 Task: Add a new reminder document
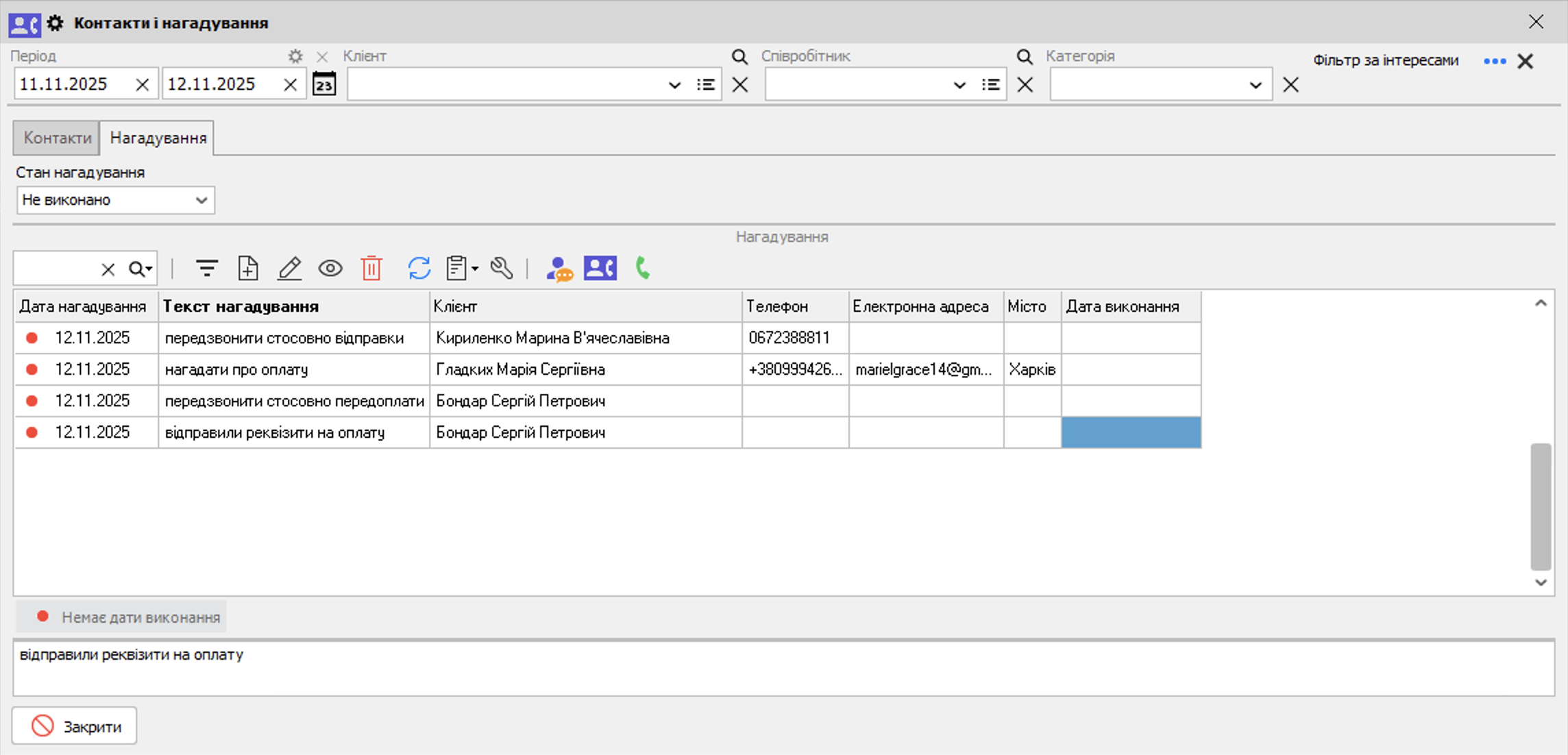click(x=248, y=269)
